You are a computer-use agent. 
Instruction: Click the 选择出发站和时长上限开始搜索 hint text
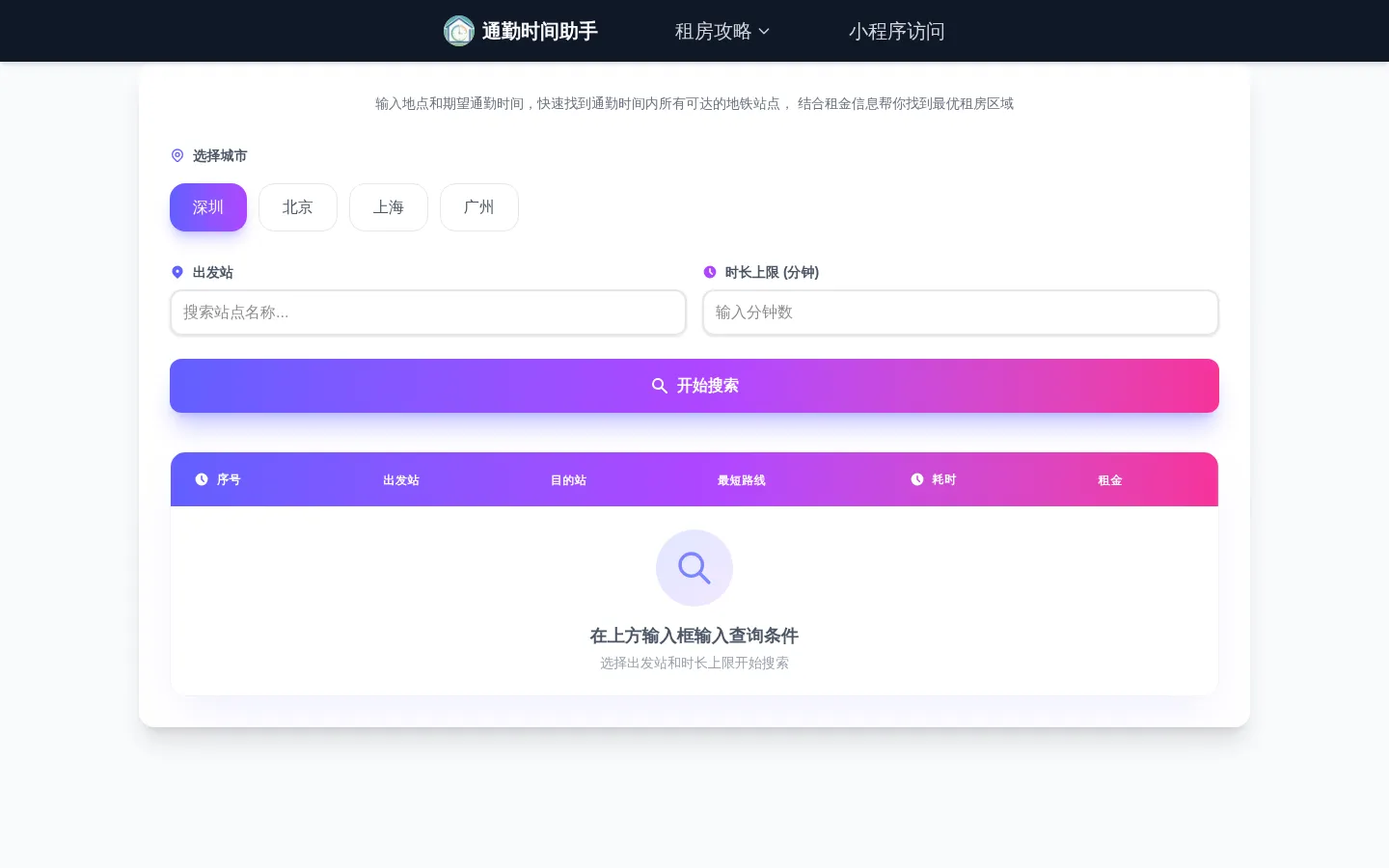pos(694,663)
